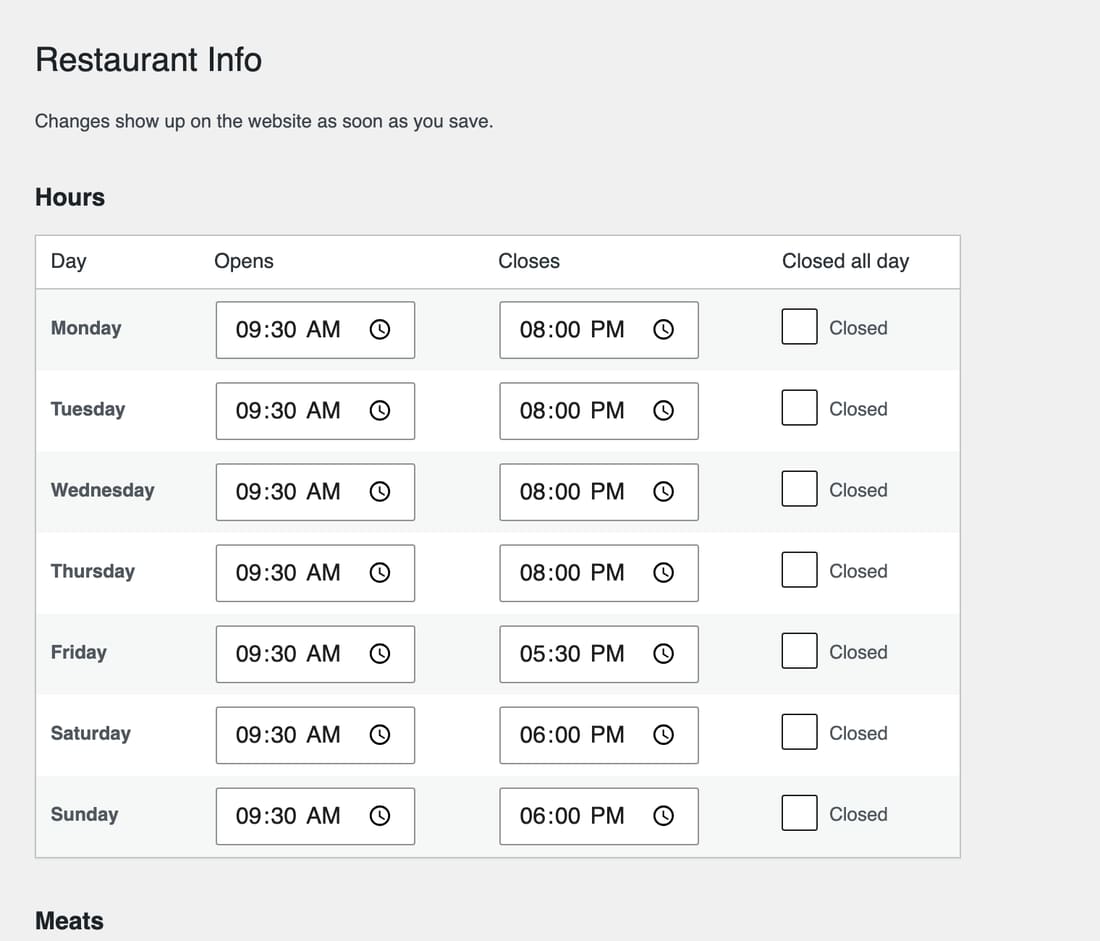Edit Saturday closing time 06:00 PM
This screenshot has height=941, width=1100.
tap(598, 735)
